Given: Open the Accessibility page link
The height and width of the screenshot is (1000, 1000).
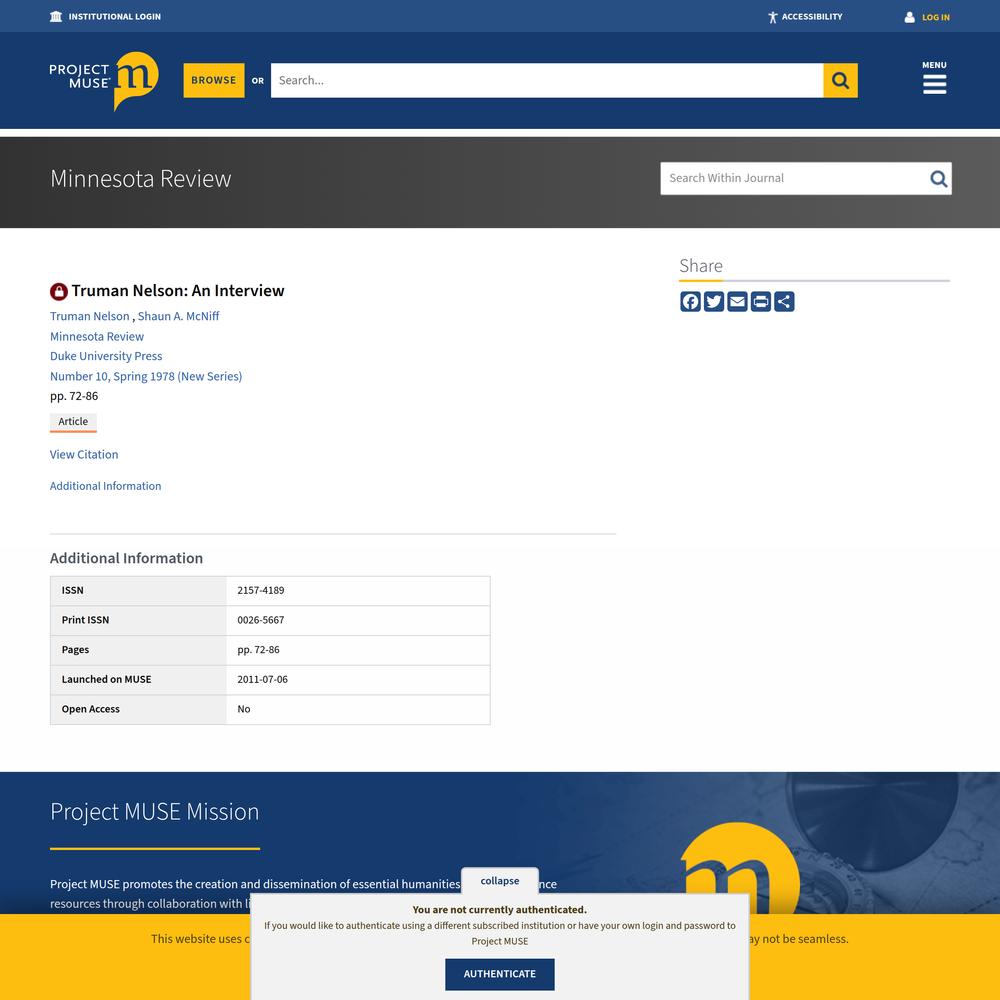Looking at the screenshot, I should click(812, 17).
